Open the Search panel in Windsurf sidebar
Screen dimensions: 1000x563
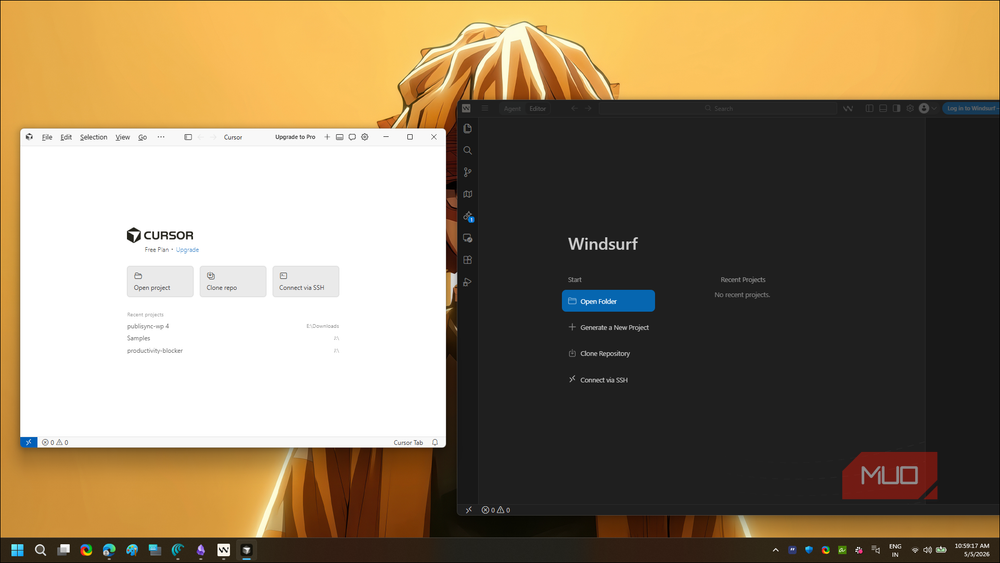(467, 150)
